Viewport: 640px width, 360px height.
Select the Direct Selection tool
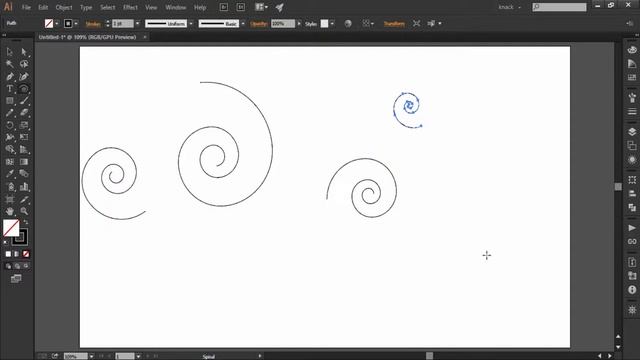tap(24, 52)
